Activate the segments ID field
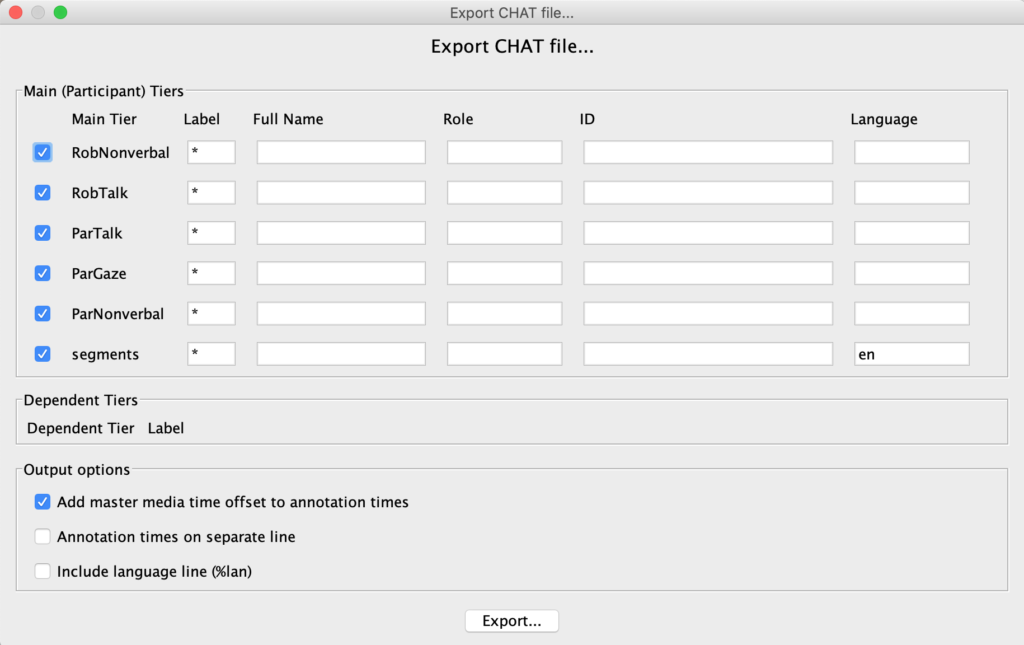Screen dimensions: 1024x645 (708, 354)
